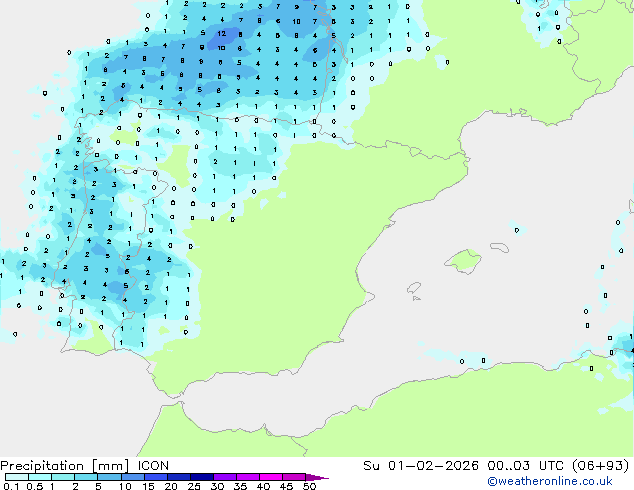
Task: Click the 2–5 mm legend color swatch
Action: [86, 477]
